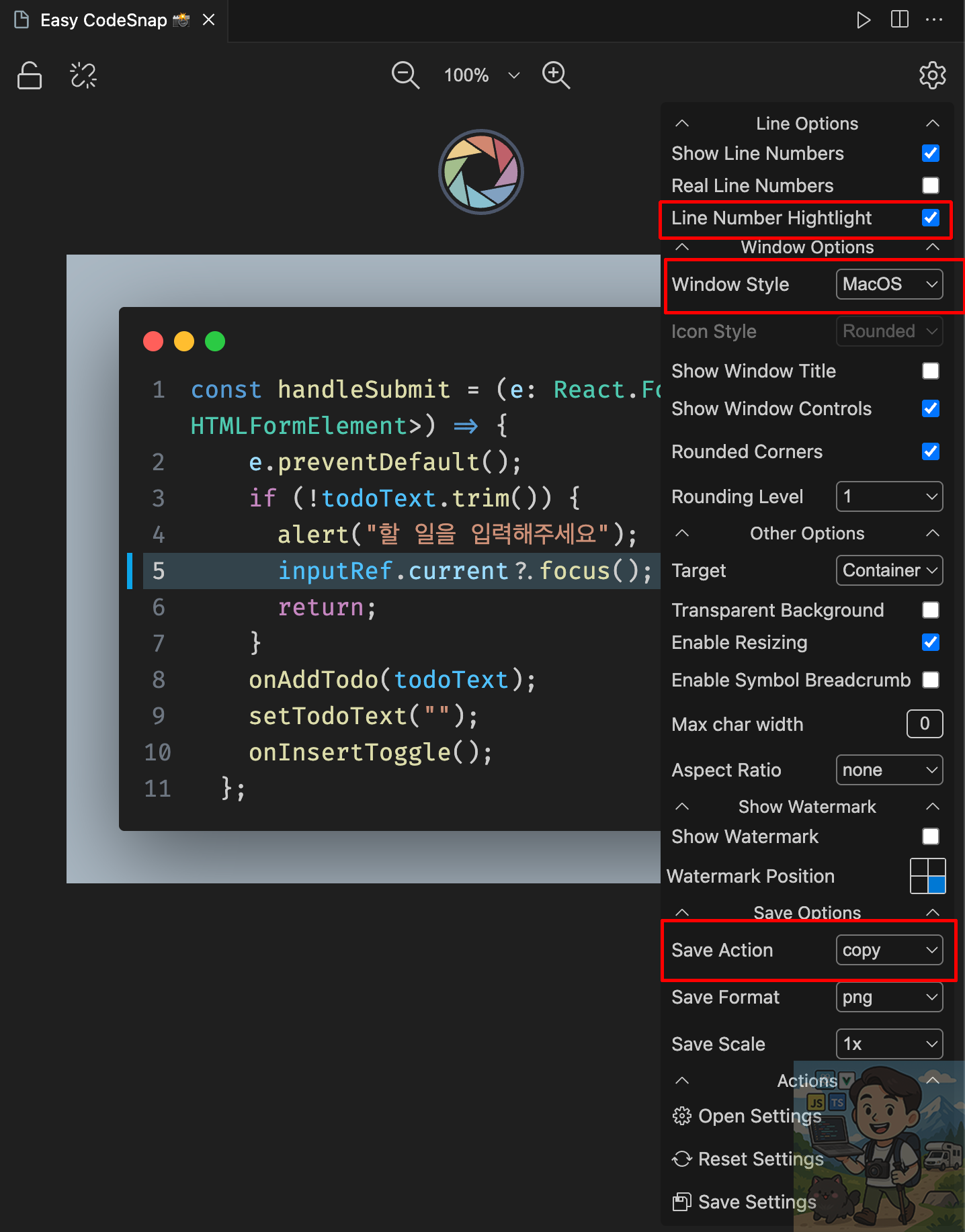Open the Window Style MacOS dropdown

click(x=889, y=284)
